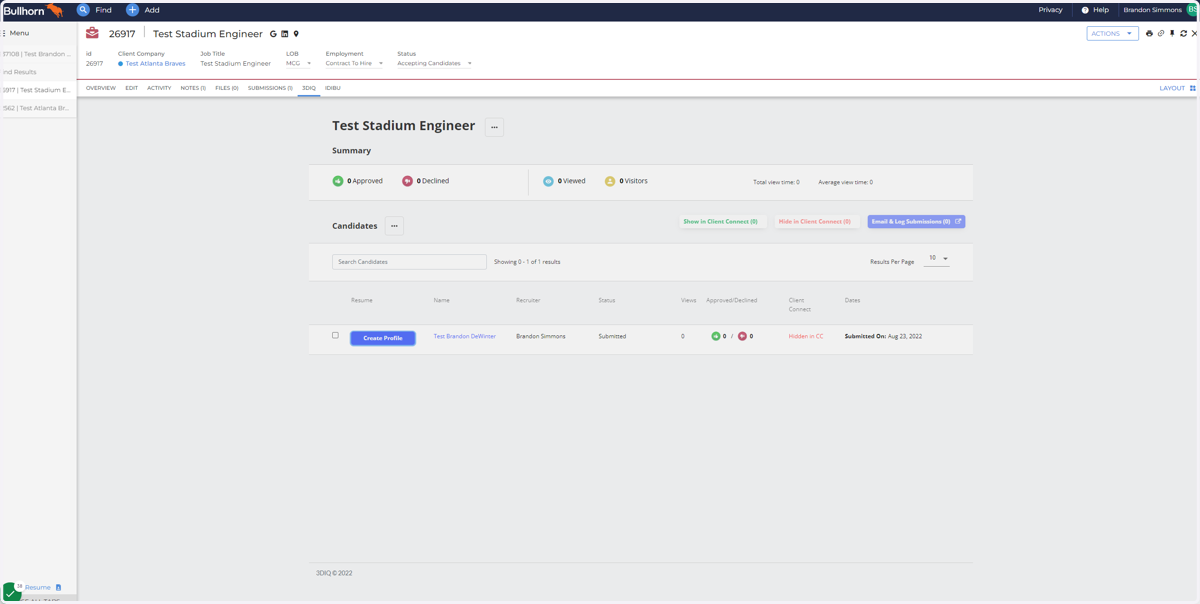Expand Employment Contract To Hire dropdown

354,63
